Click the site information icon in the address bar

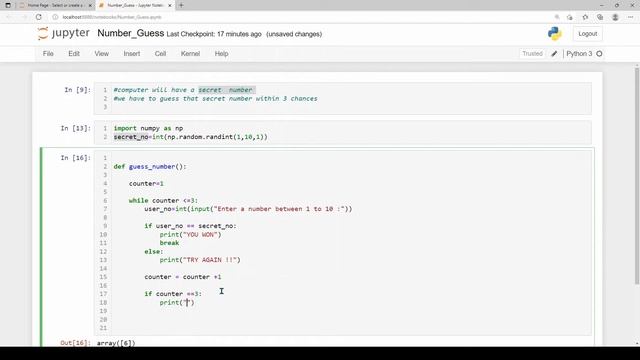click(55, 17)
